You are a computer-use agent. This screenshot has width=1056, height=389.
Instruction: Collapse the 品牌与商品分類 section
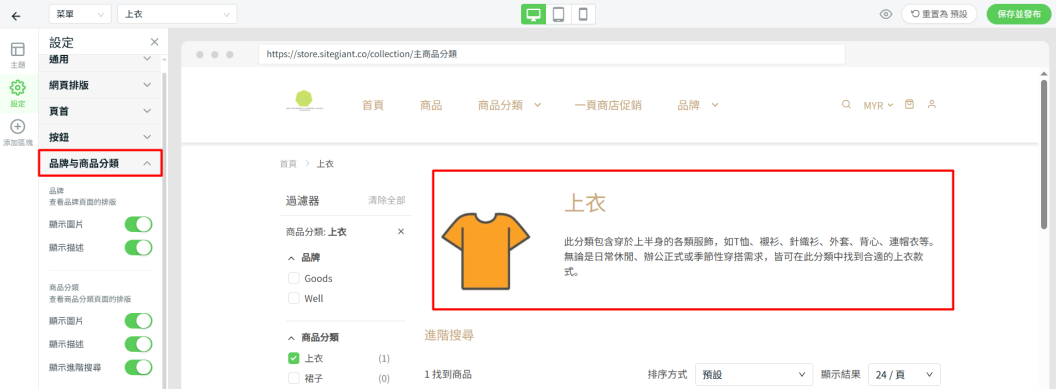(100, 164)
